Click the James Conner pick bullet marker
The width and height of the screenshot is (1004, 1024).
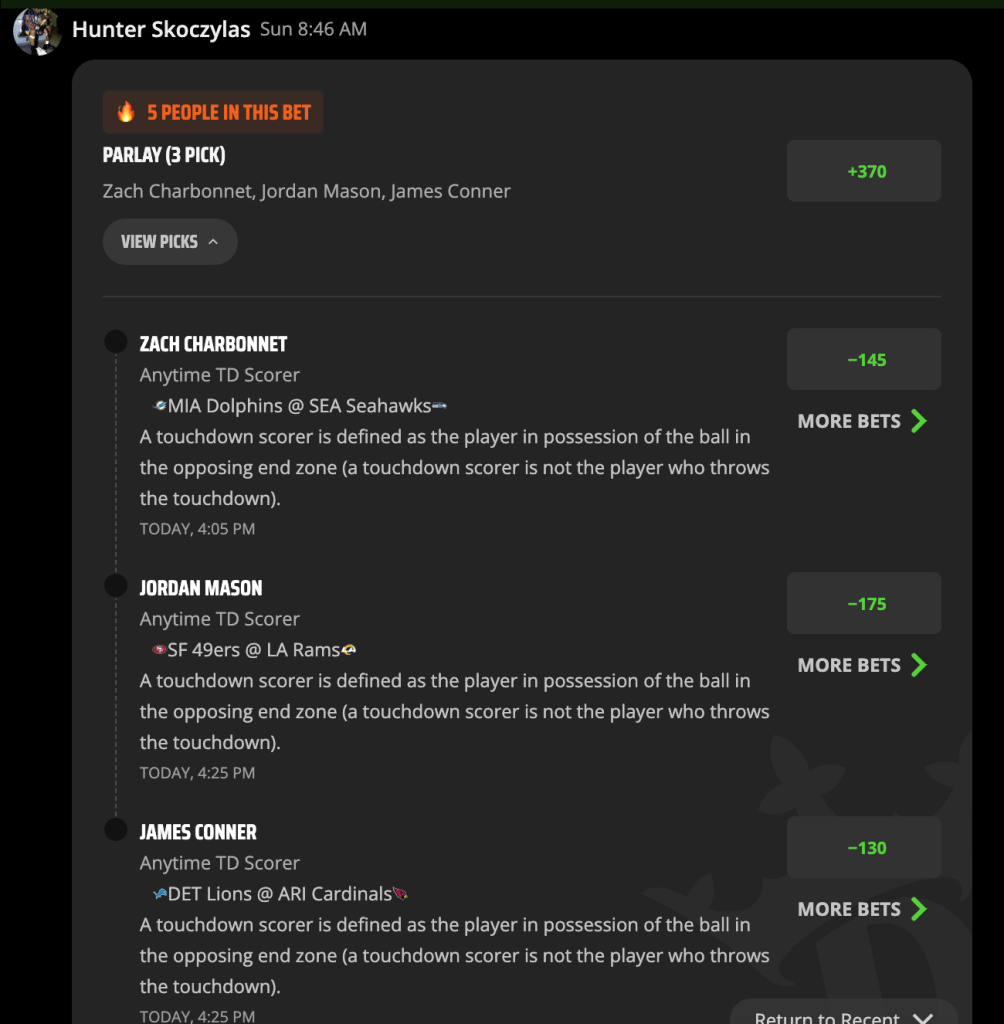[x=116, y=829]
